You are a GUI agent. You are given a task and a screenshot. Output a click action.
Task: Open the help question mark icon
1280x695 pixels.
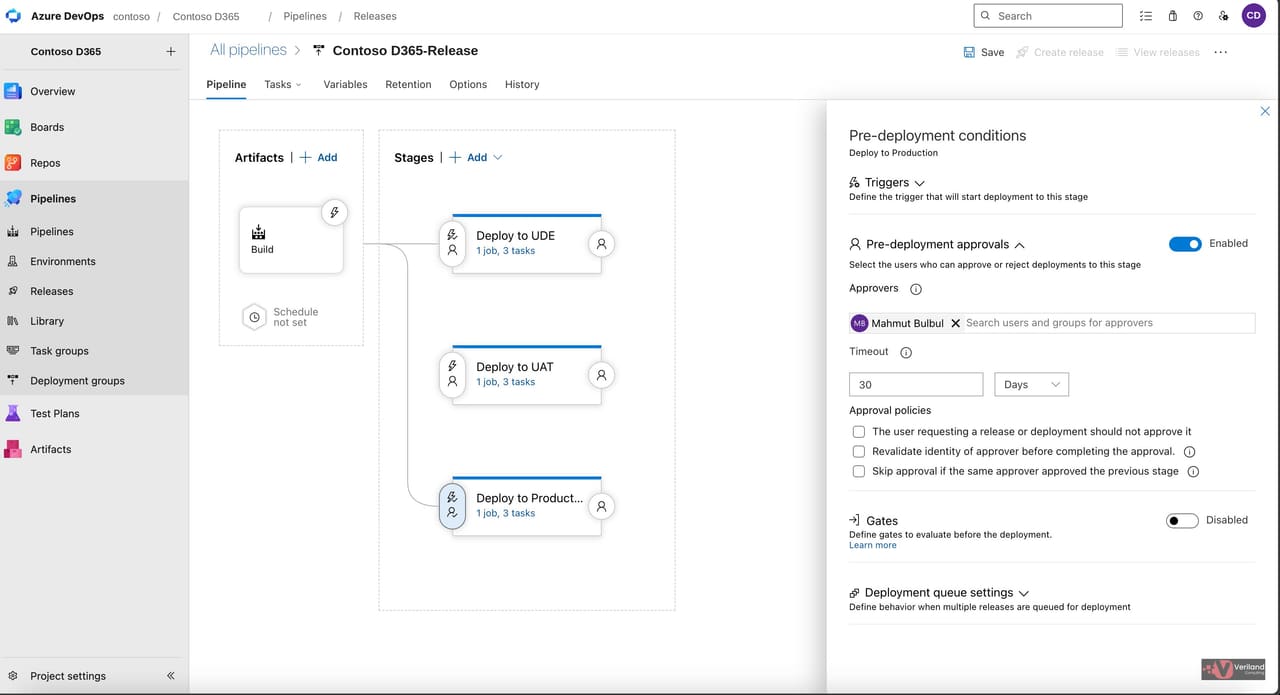coord(1198,16)
